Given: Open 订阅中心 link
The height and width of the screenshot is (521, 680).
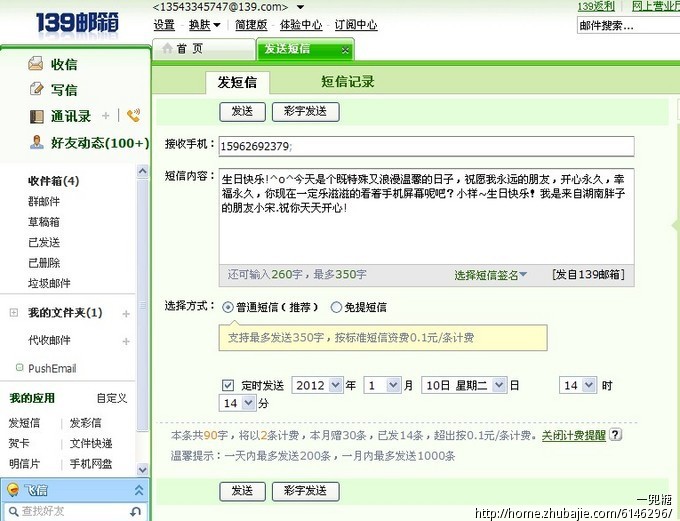Looking at the screenshot, I should pos(356,25).
